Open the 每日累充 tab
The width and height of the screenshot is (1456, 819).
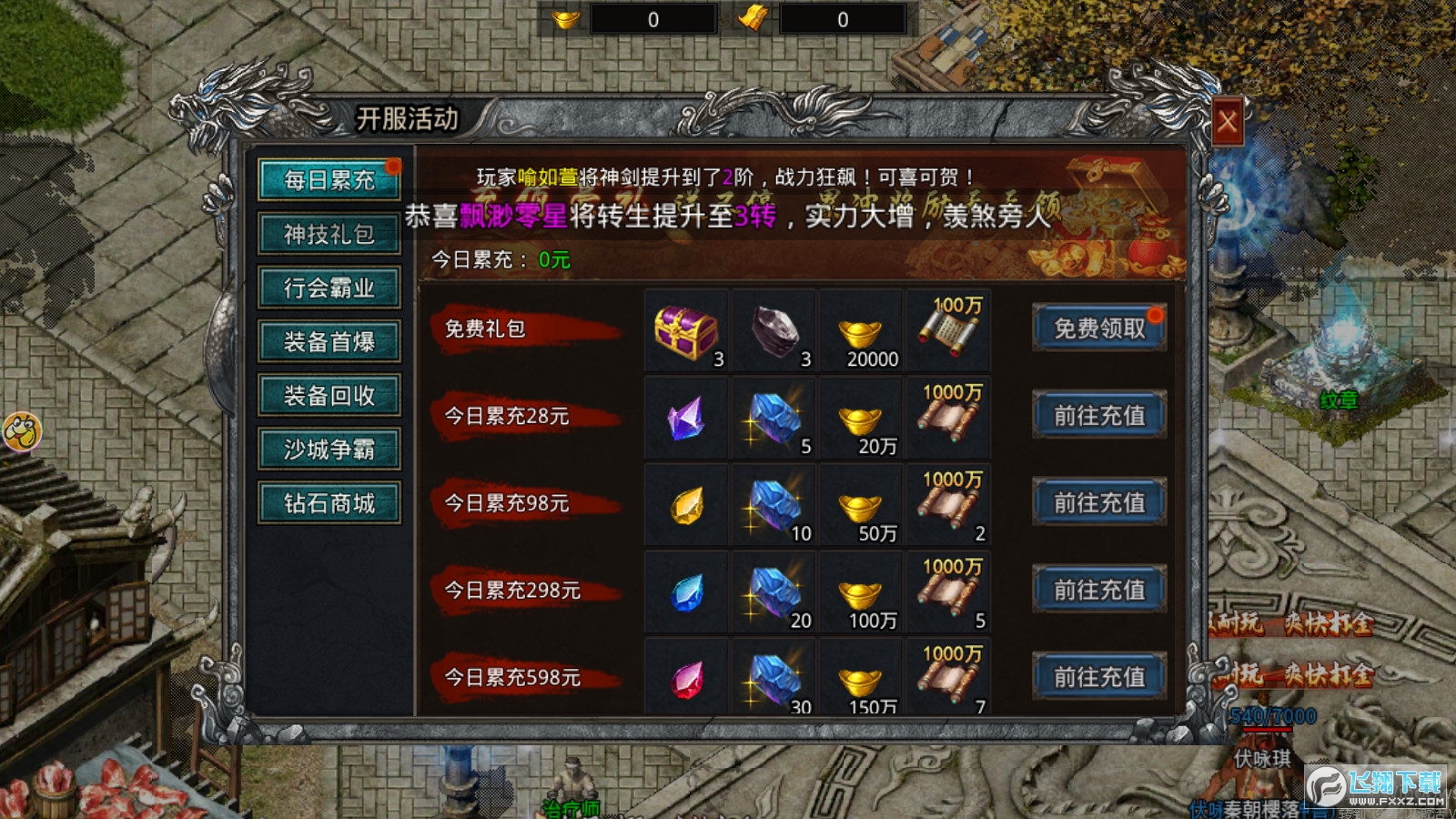pyautogui.click(x=329, y=179)
